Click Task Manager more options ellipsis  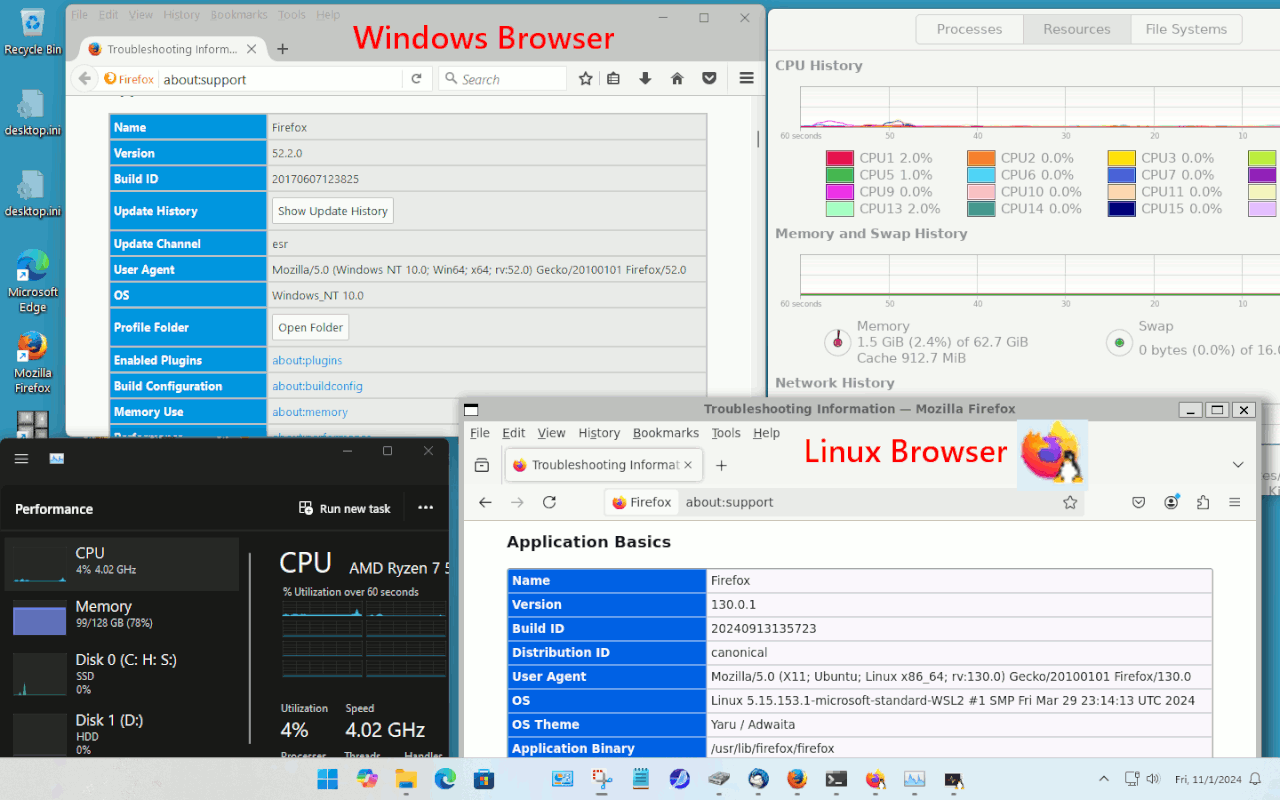click(x=426, y=508)
